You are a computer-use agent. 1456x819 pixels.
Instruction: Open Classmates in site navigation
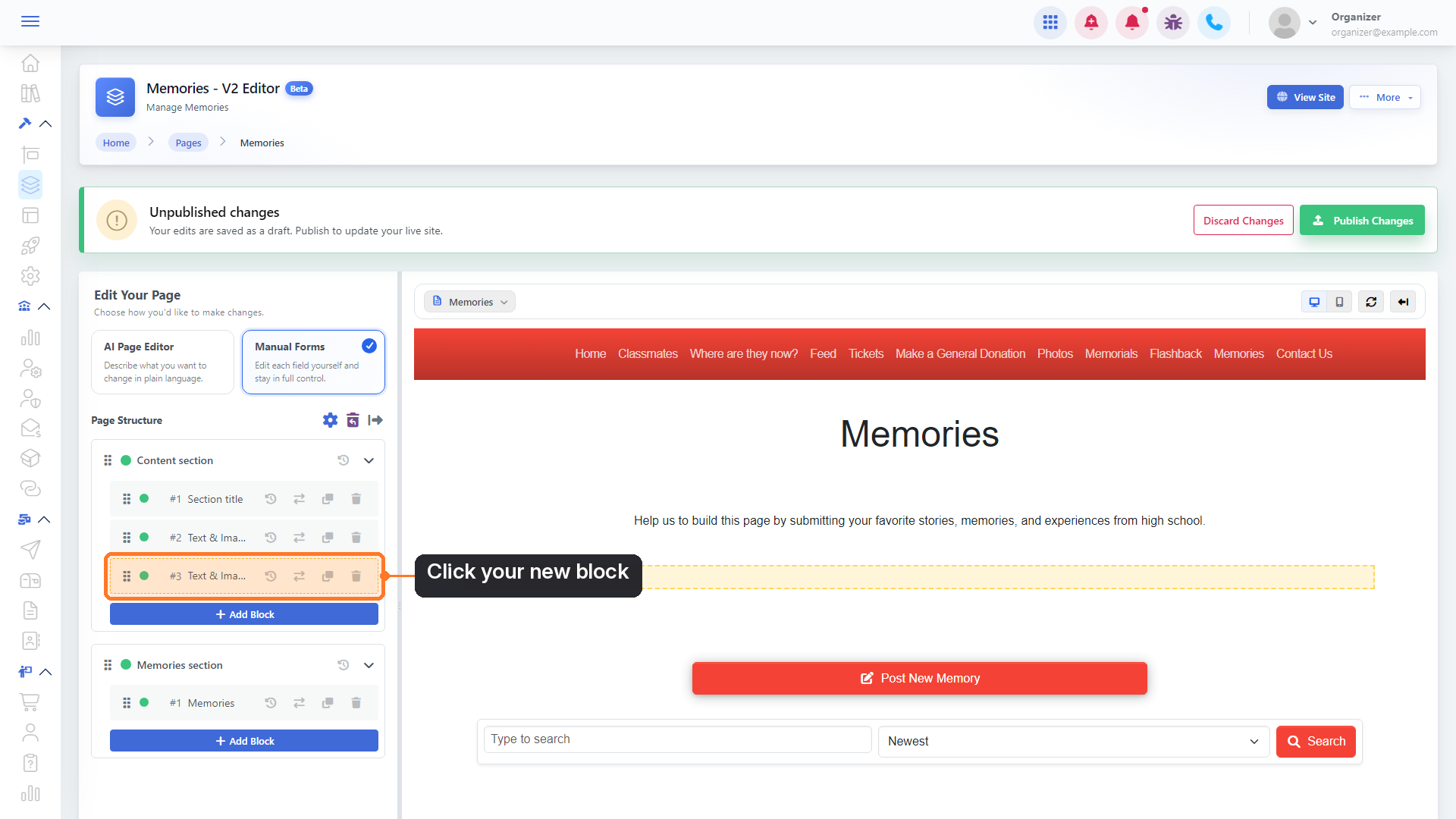pyautogui.click(x=648, y=353)
